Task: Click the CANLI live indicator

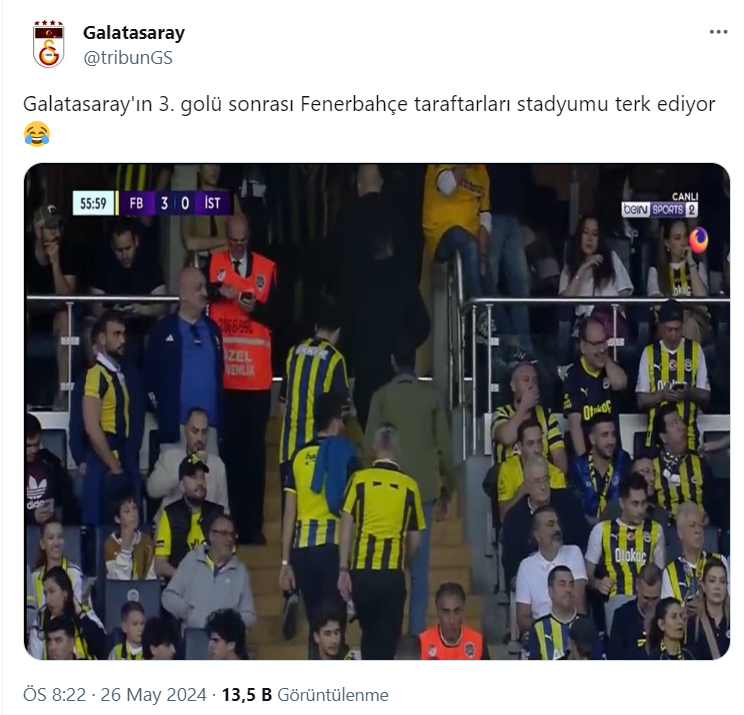Action: [685, 196]
